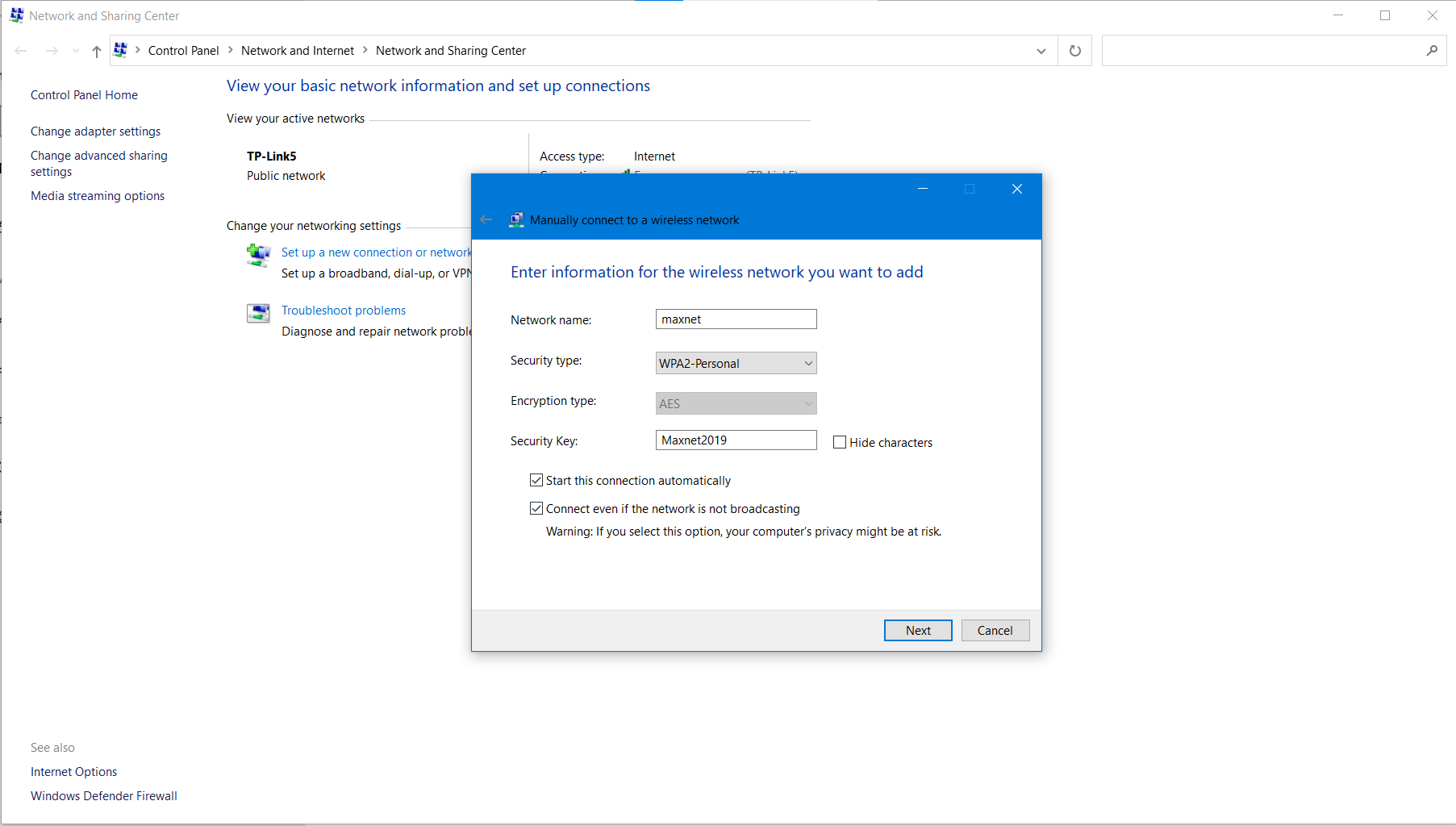The width and height of the screenshot is (1456, 826).
Task: Expand chevron after Network and Internet breadcrumb
Action: coord(365,50)
